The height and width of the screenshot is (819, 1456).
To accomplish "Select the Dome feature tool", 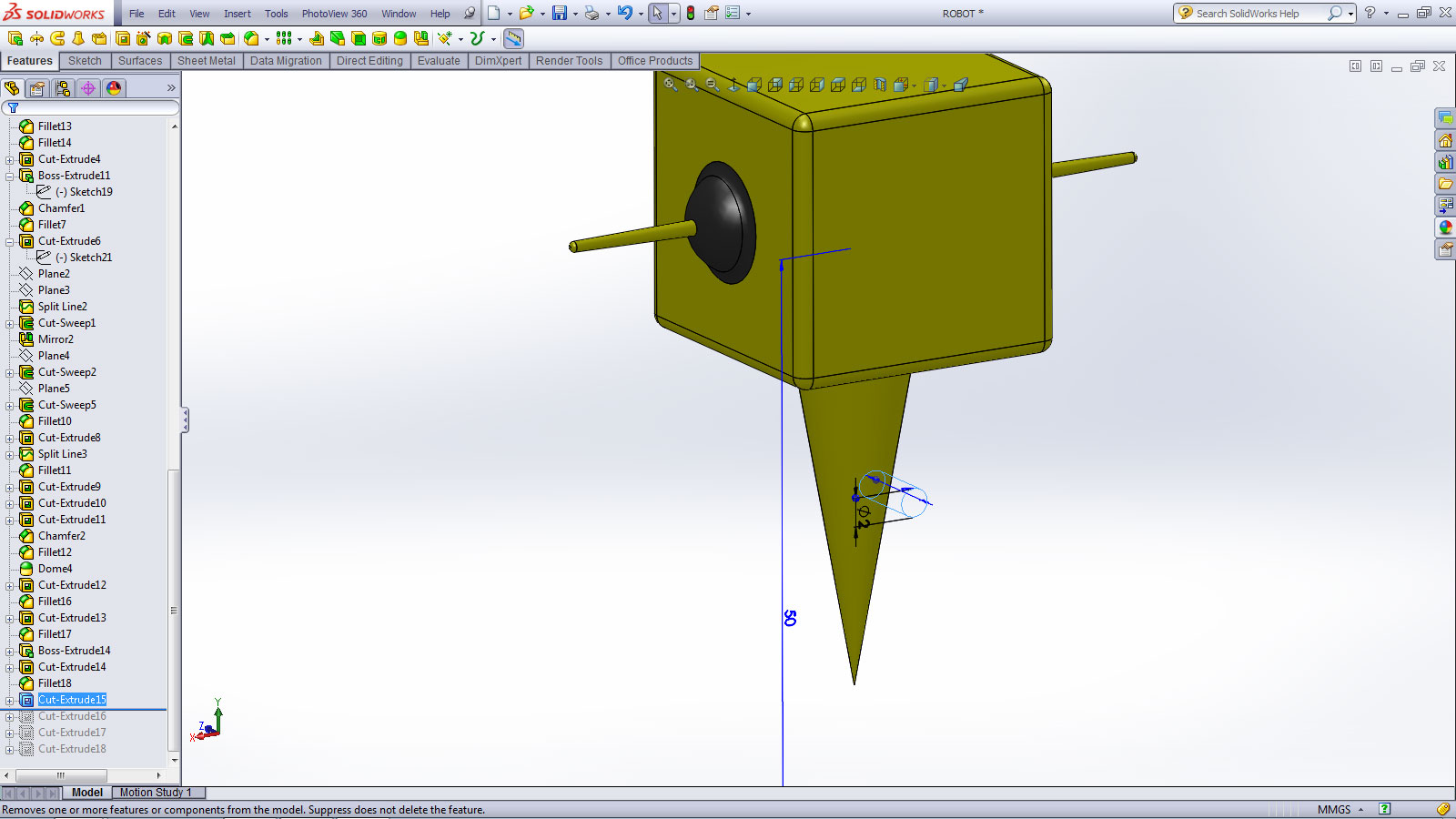I will 399,38.
